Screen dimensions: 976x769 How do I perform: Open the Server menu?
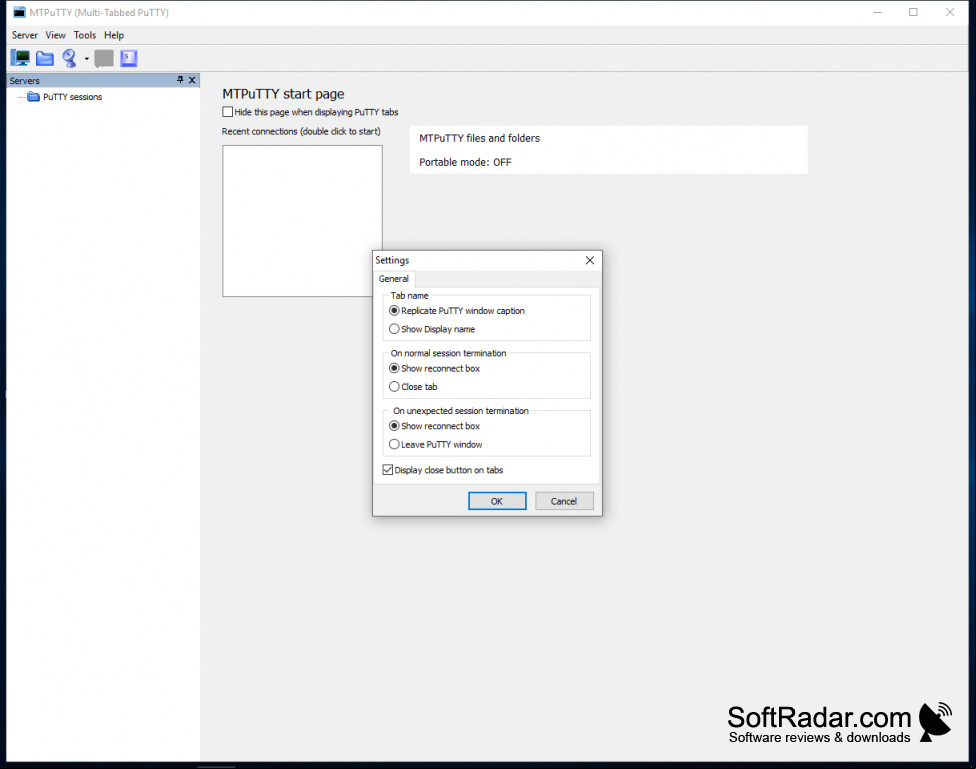point(25,35)
